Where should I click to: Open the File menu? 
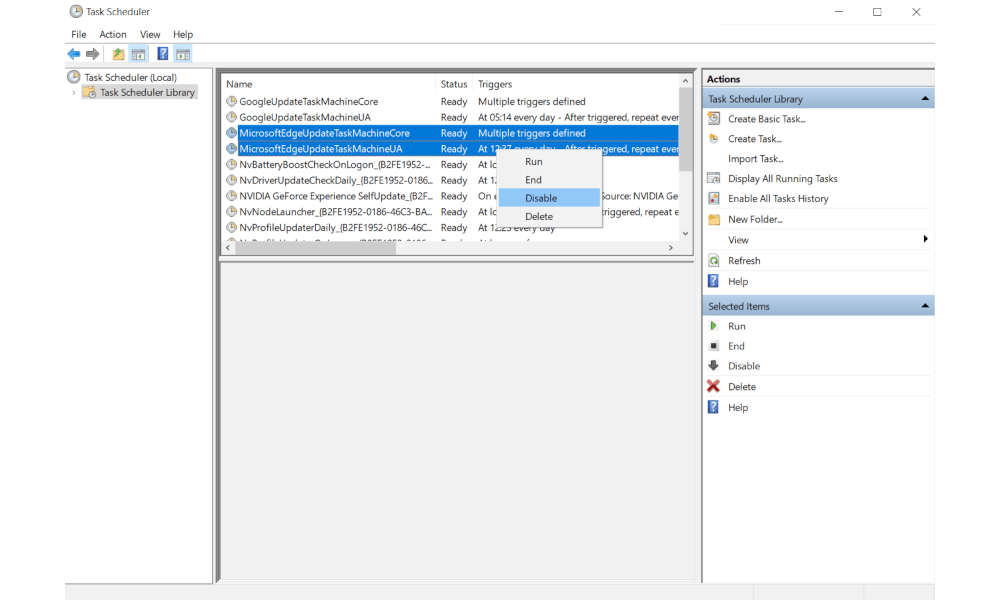click(78, 34)
